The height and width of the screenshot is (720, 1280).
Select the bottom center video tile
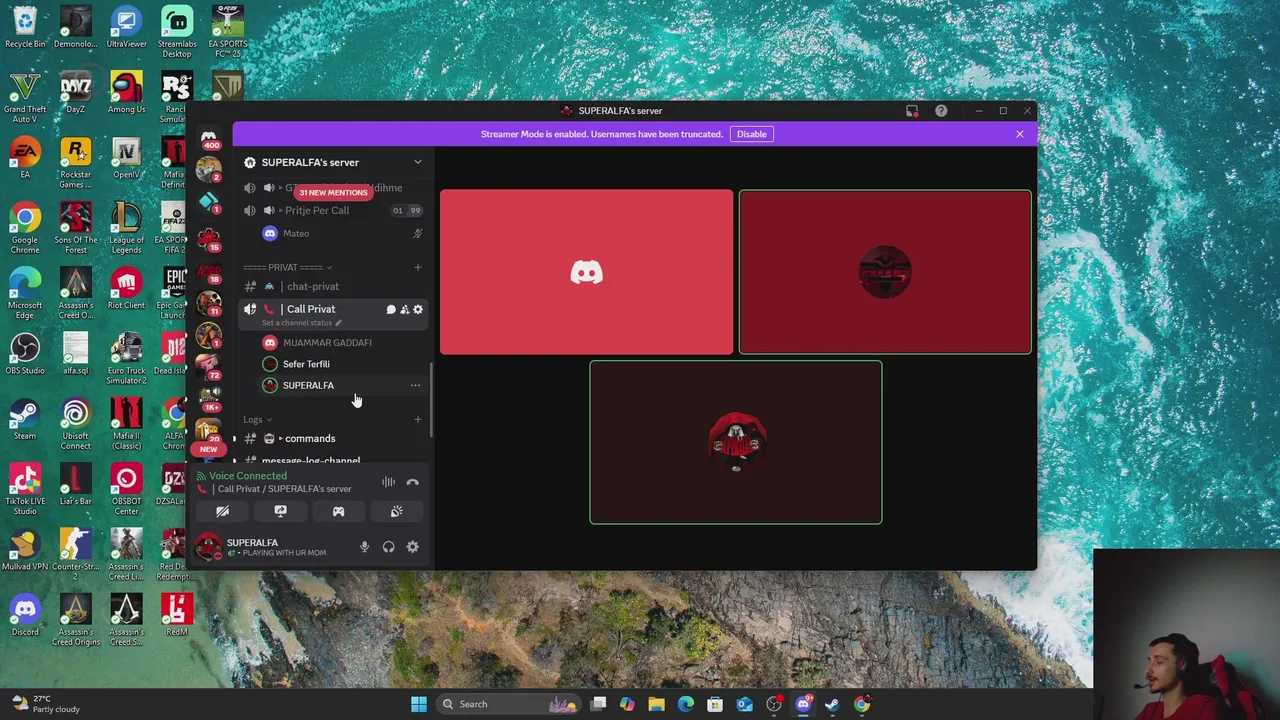[736, 442]
